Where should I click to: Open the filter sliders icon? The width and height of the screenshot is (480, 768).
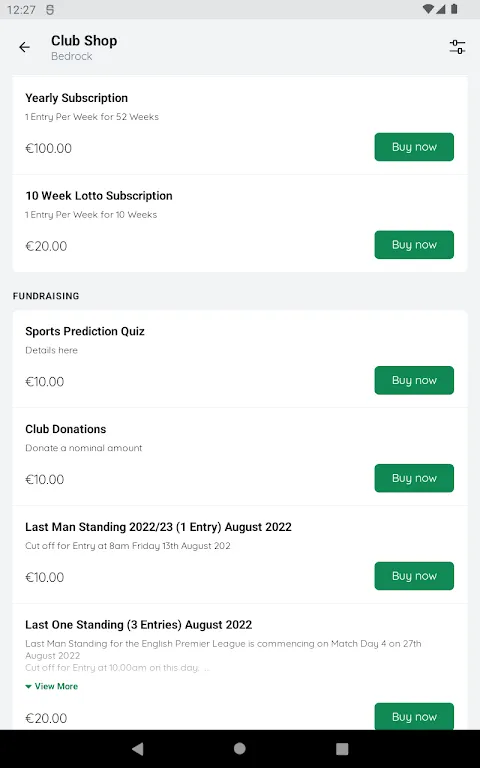tap(457, 47)
